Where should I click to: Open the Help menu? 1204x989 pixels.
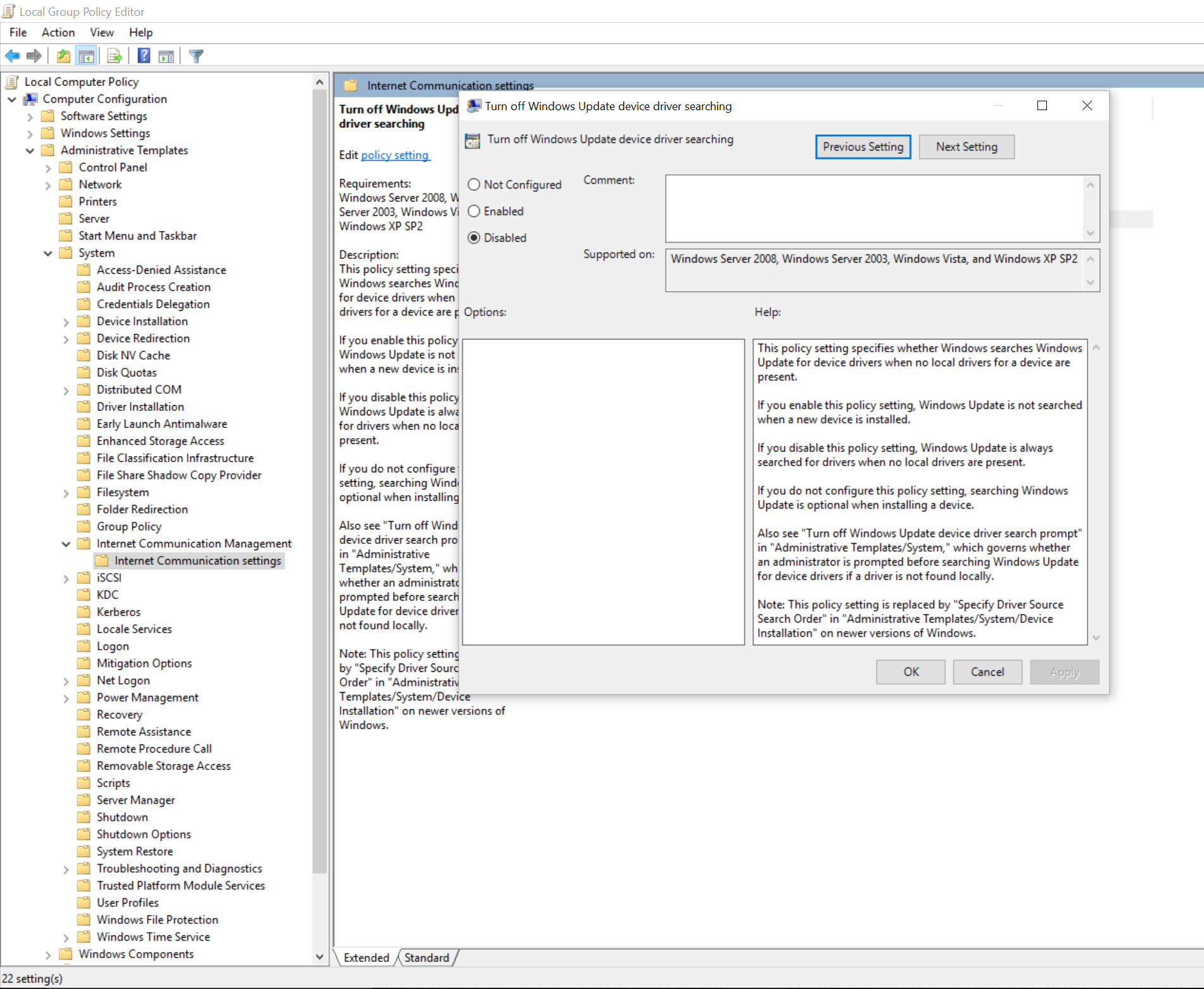point(141,32)
